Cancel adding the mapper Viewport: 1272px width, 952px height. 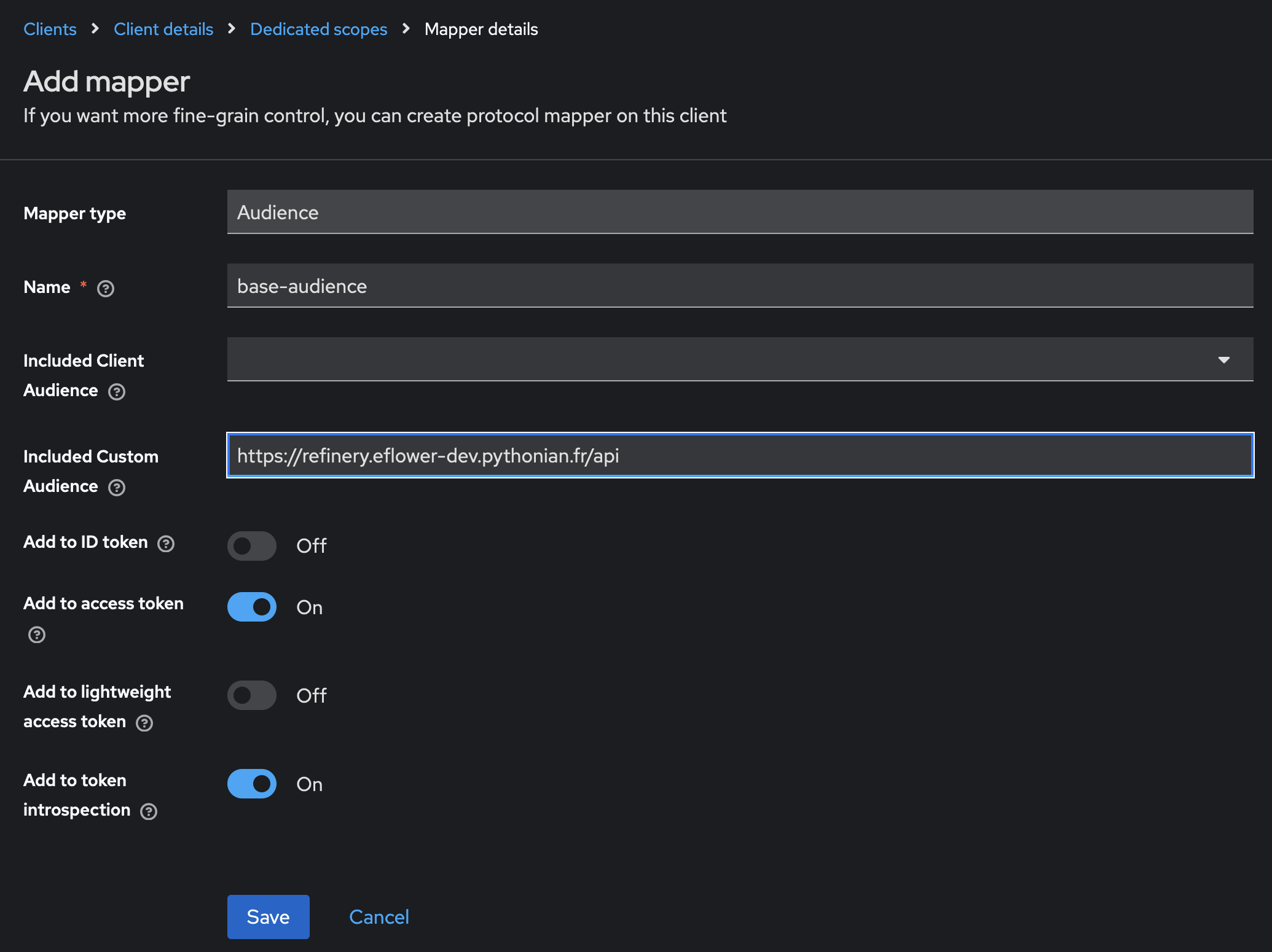point(379,916)
